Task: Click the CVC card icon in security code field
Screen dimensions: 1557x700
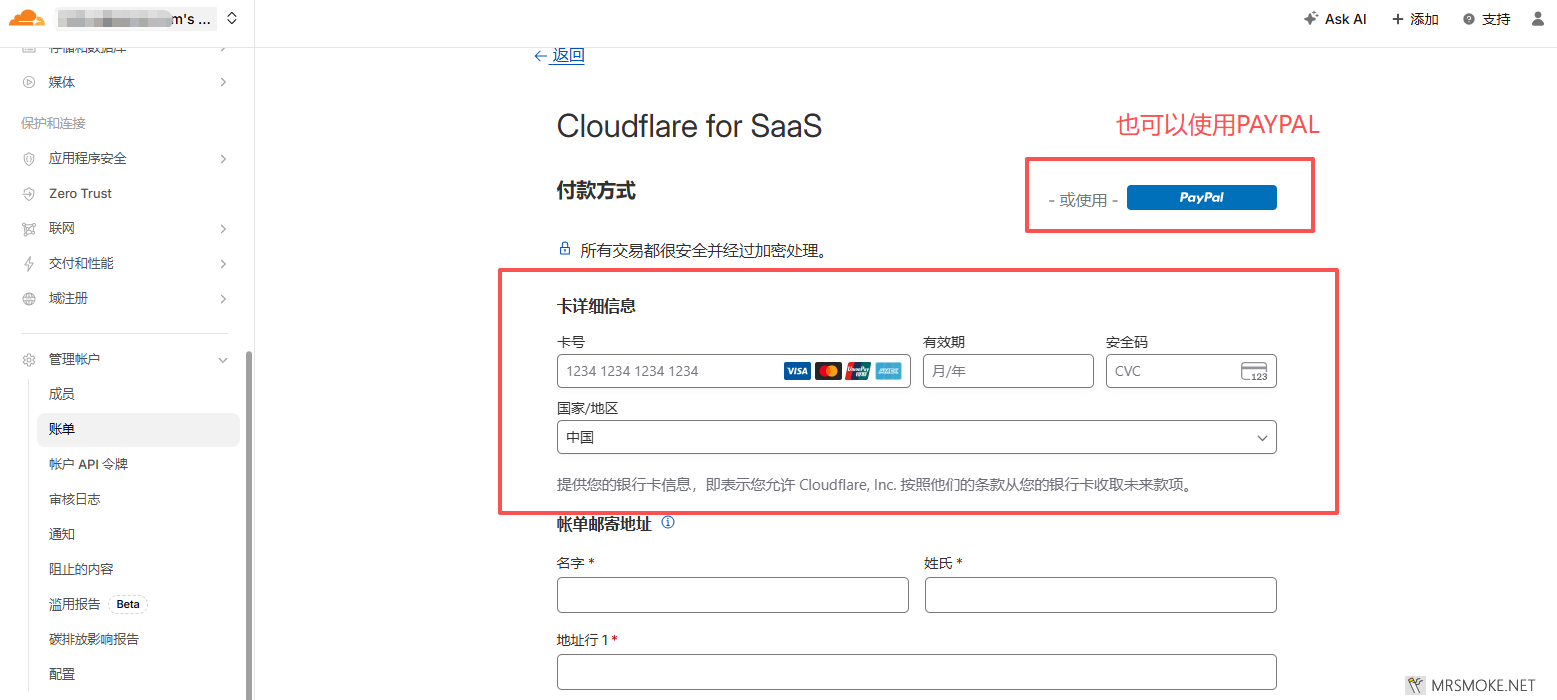Action: click(x=1253, y=371)
